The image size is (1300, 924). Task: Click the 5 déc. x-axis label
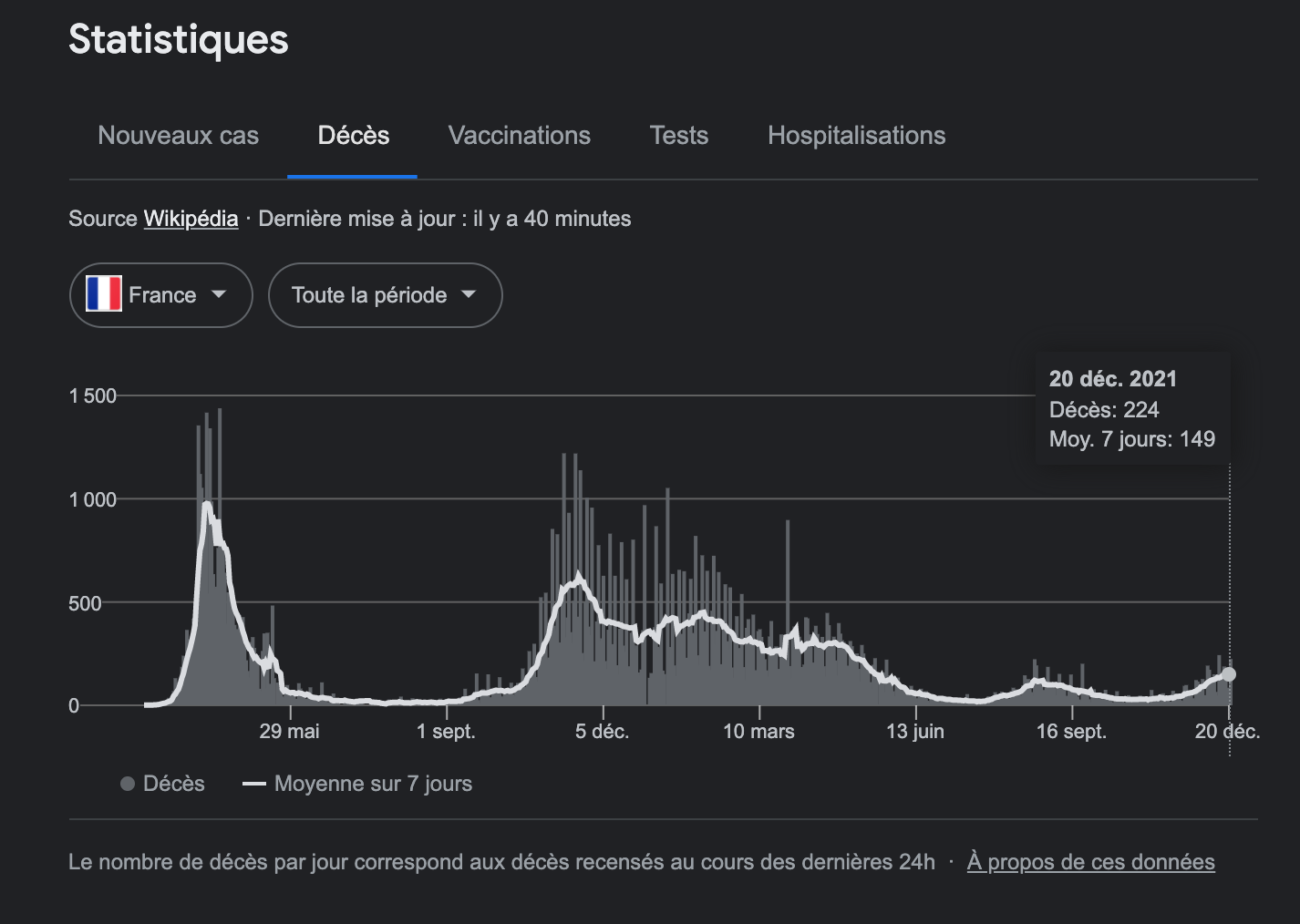[602, 731]
